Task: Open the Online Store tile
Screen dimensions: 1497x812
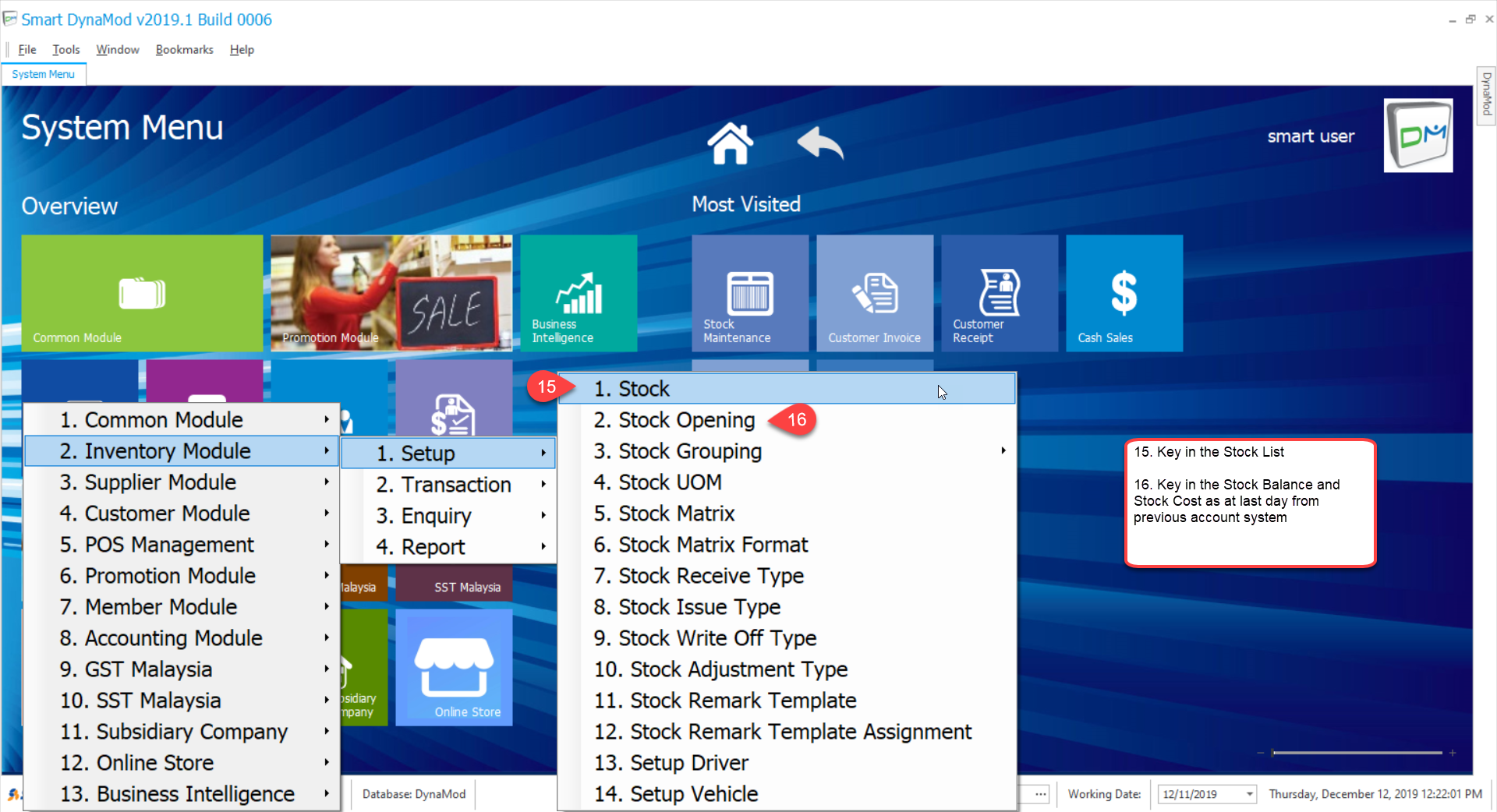Action: pos(454,667)
